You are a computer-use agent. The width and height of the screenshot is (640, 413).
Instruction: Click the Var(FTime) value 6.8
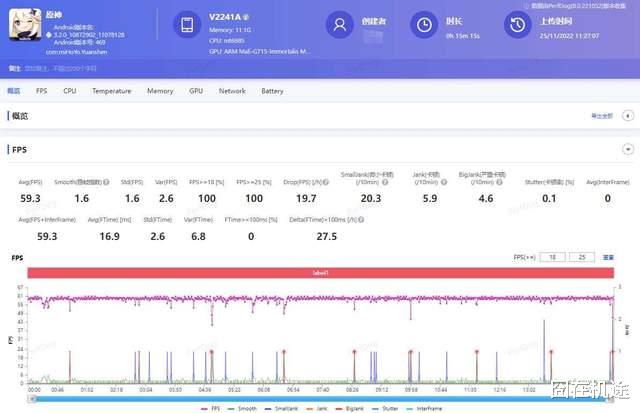(x=198, y=236)
